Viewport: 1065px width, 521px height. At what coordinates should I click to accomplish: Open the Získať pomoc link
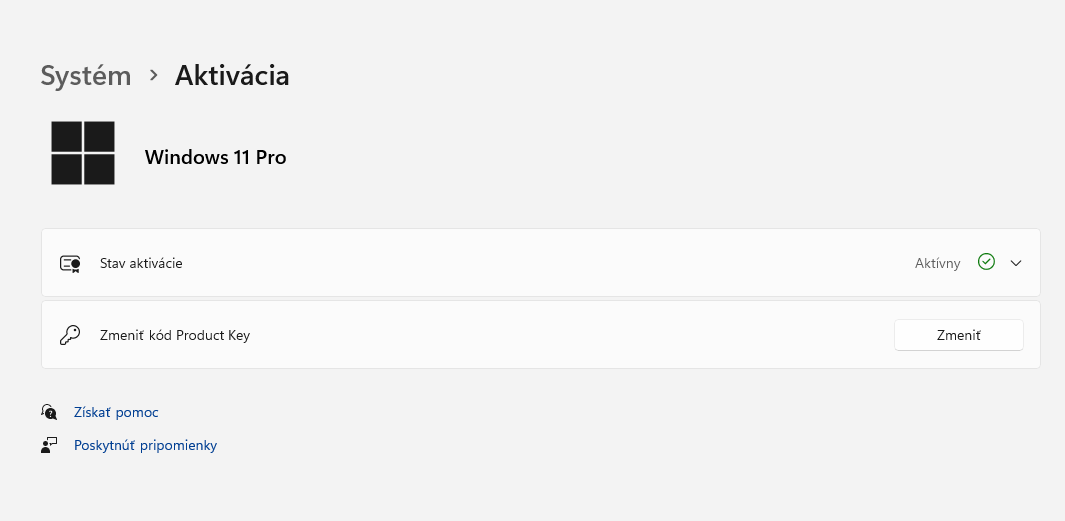(116, 412)
